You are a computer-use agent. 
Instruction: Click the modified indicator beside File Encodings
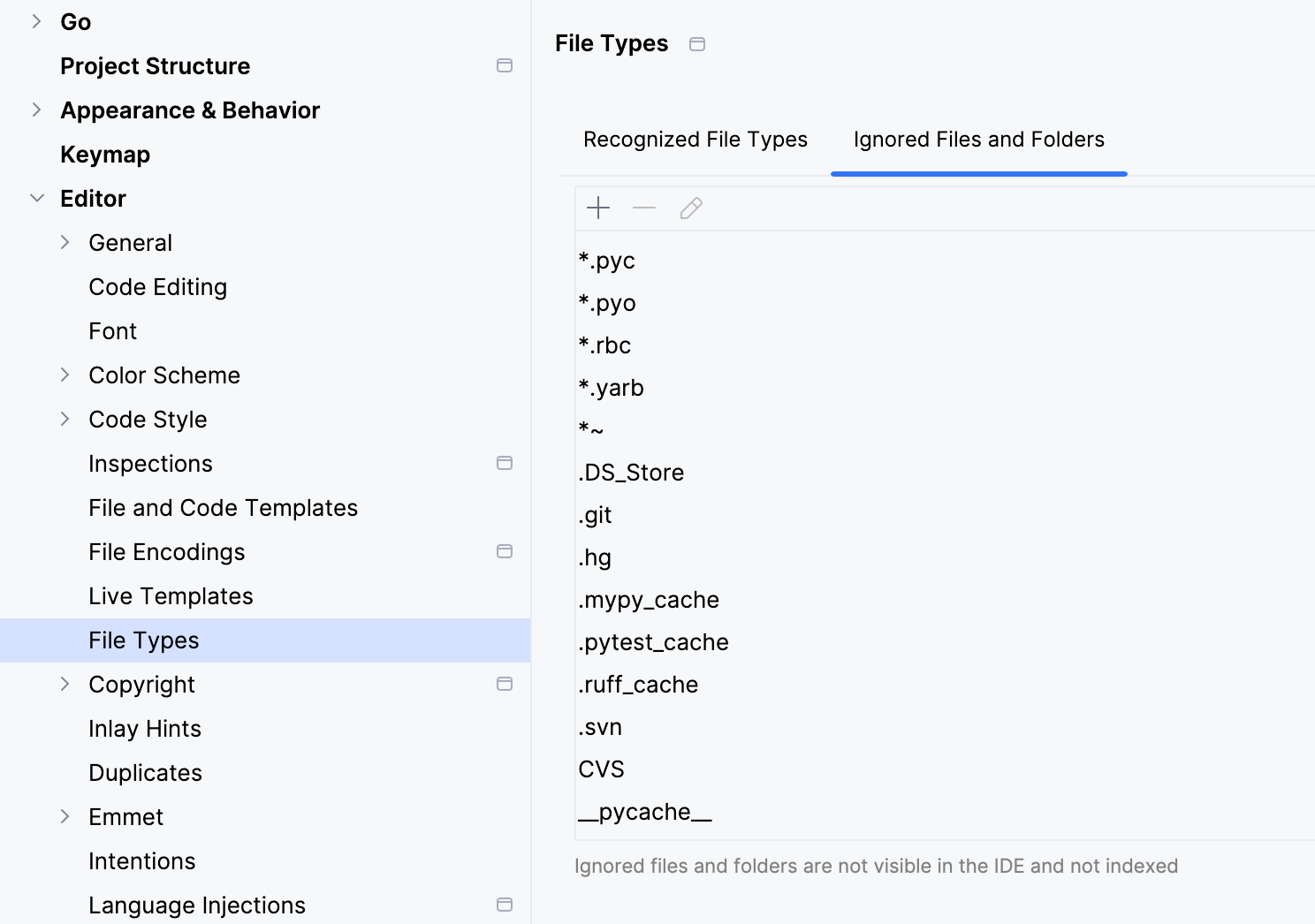pos(505,550)
